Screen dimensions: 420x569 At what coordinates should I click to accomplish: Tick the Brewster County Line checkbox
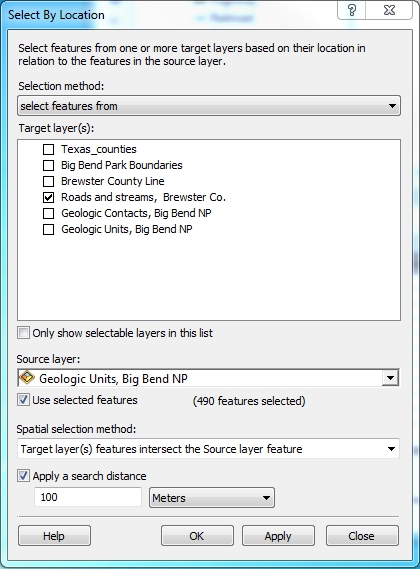(x=48, y=181)
